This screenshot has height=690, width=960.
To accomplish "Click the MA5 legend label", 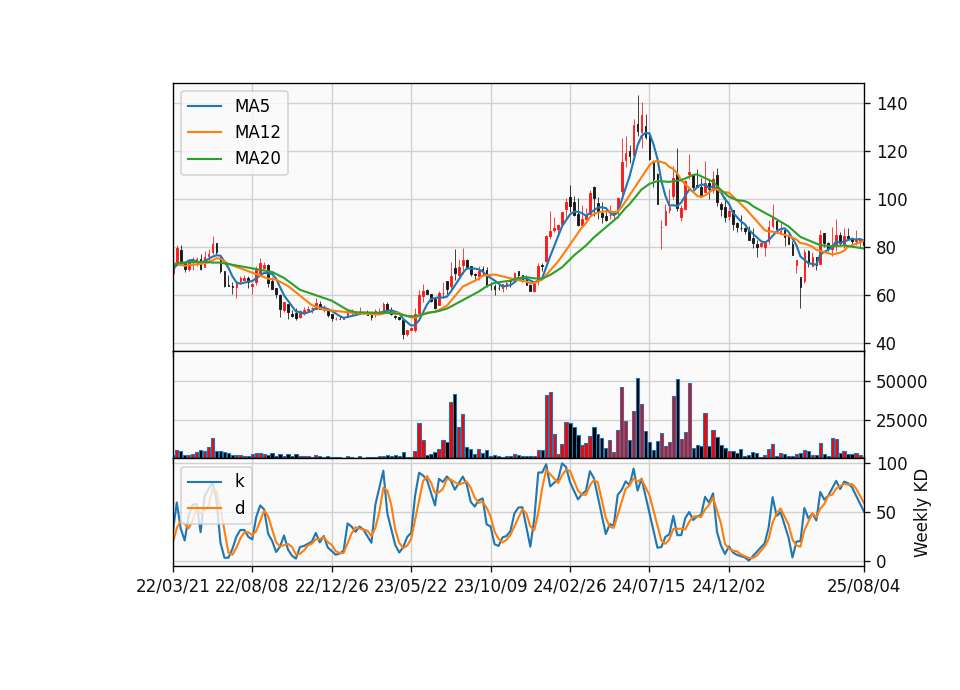I will pos(252,106).
